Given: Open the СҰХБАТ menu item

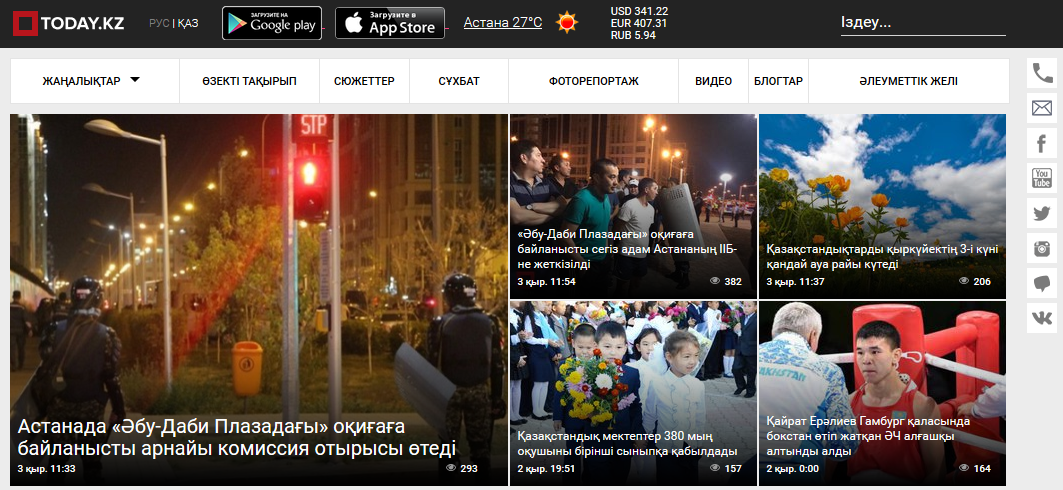Looking at the screenshot, I should click(x=459, y=81).
